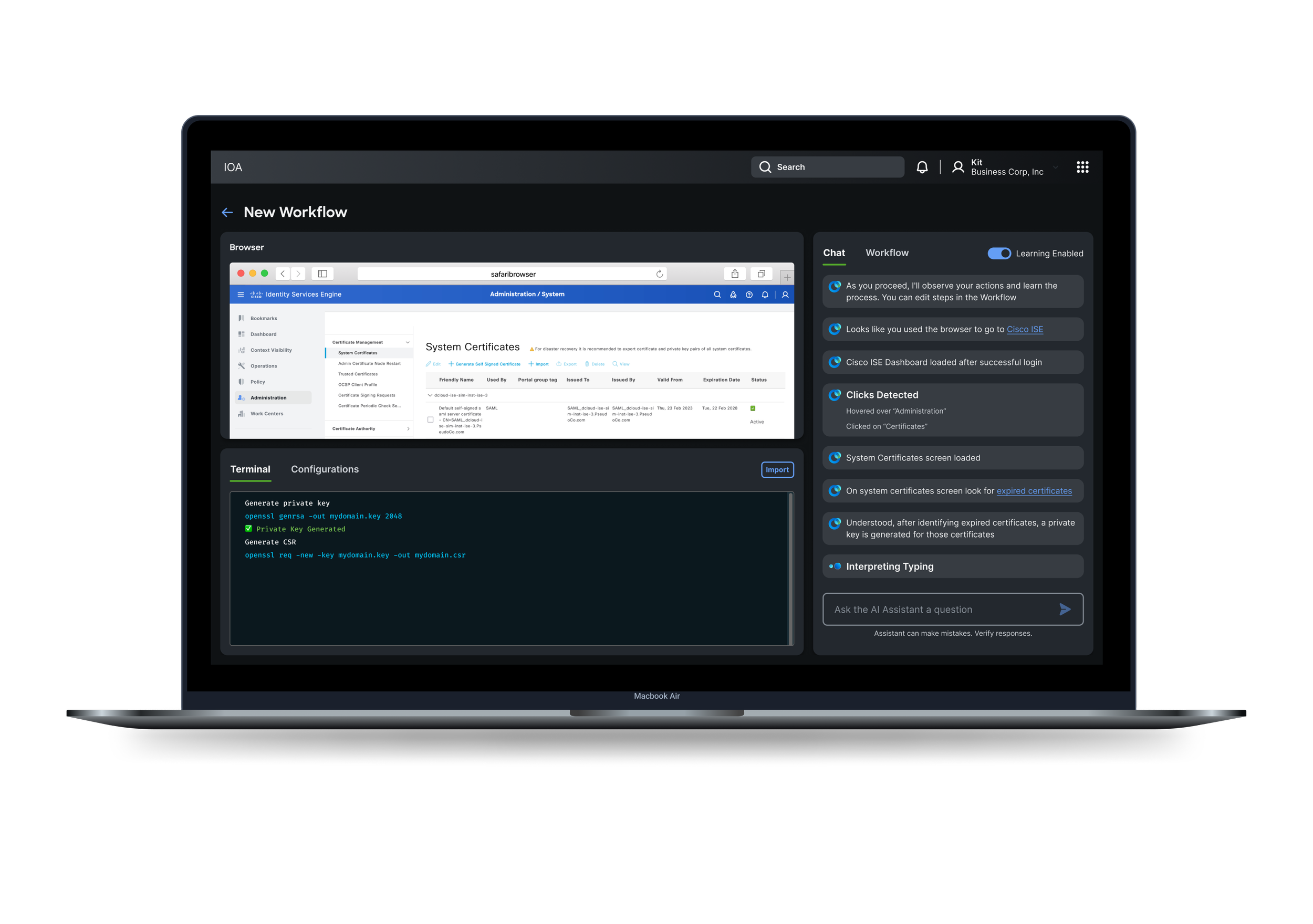Image resolution: width=1313 pixels, height=924 pixels.
Task: Click the Safari sidebar toggle icon
Action: [x=322, y=274]
